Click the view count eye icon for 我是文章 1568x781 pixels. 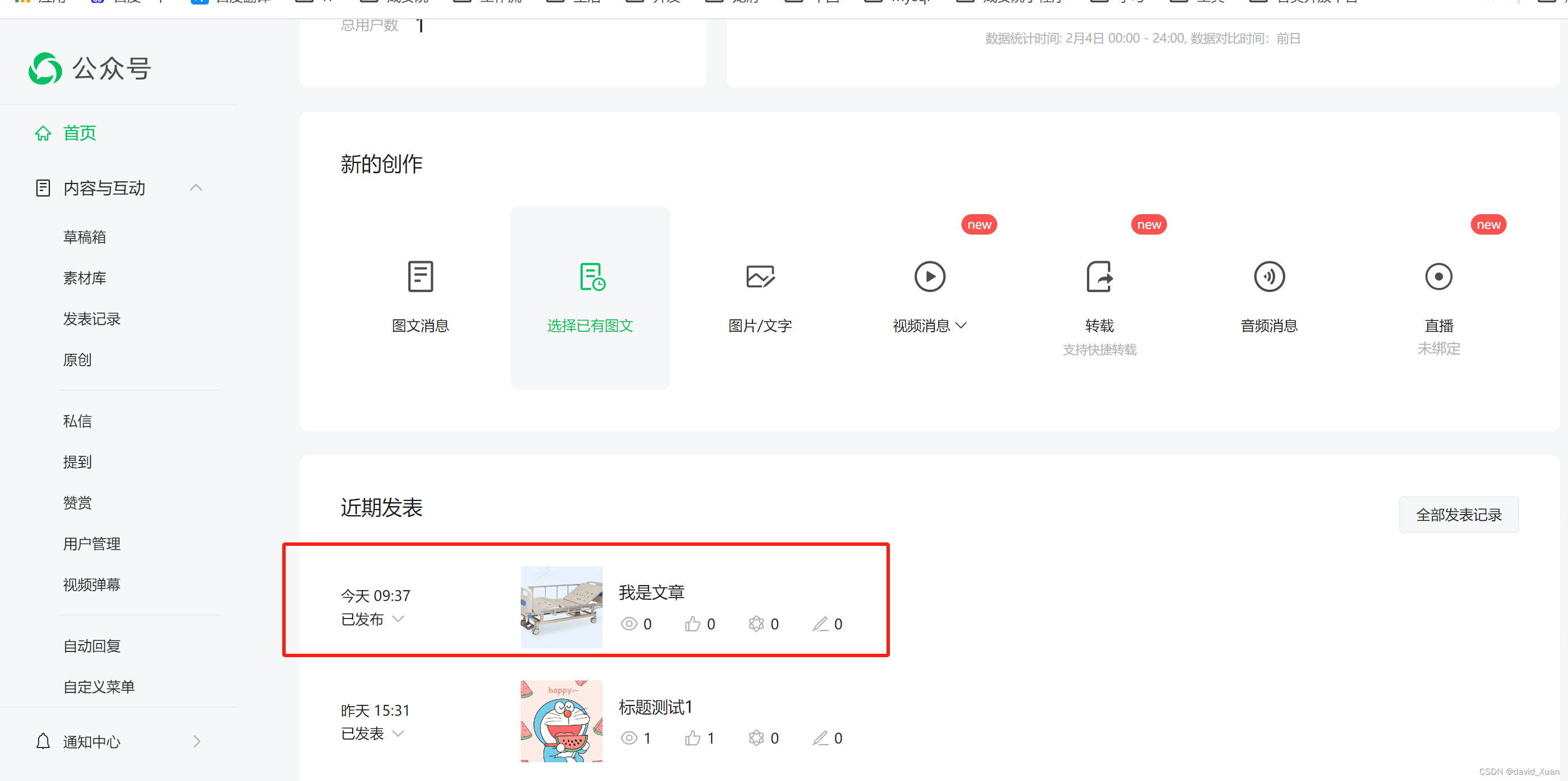[629, 624]
